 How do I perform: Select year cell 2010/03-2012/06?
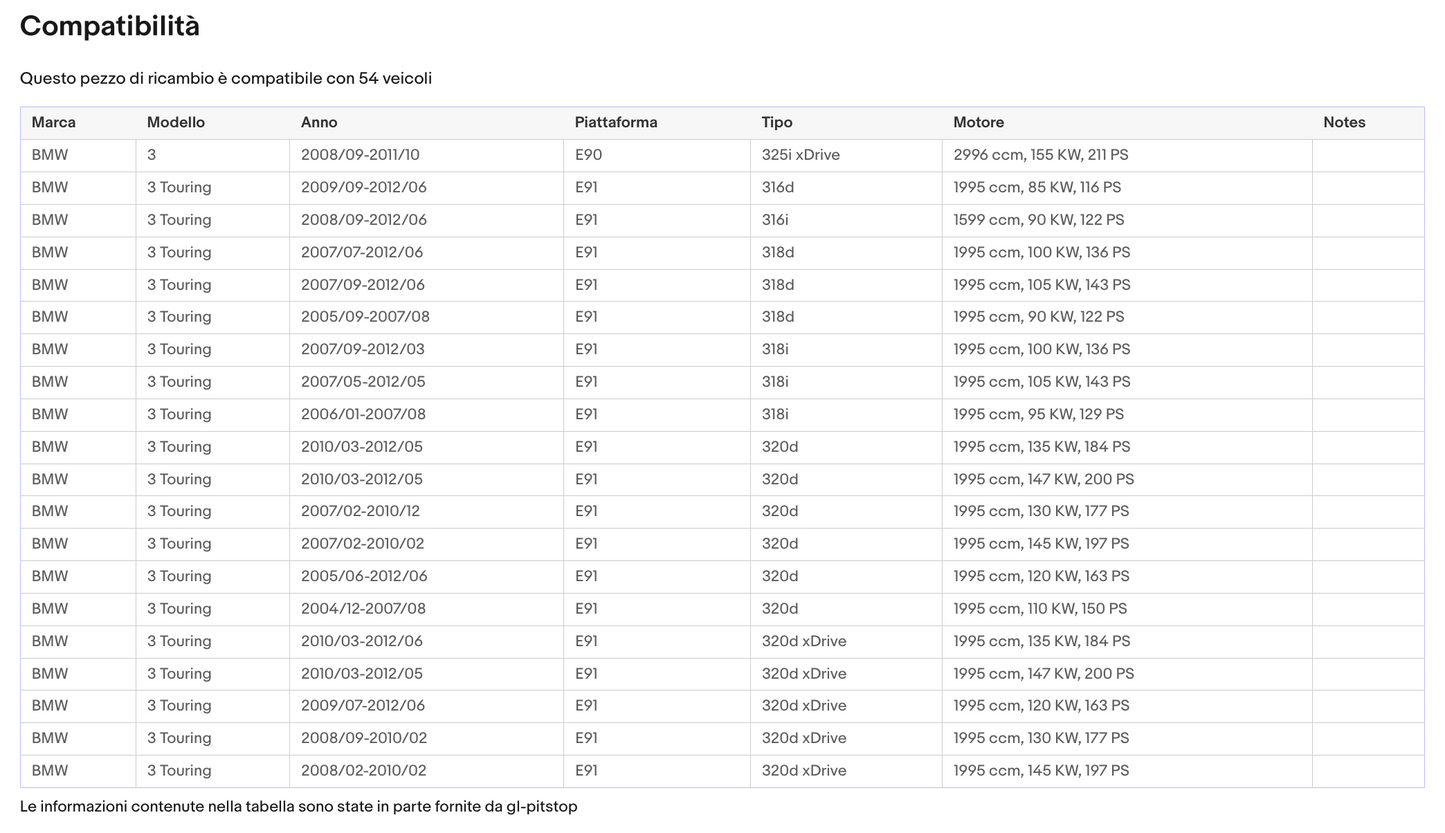pyautogui.click(x=427, y=642)
